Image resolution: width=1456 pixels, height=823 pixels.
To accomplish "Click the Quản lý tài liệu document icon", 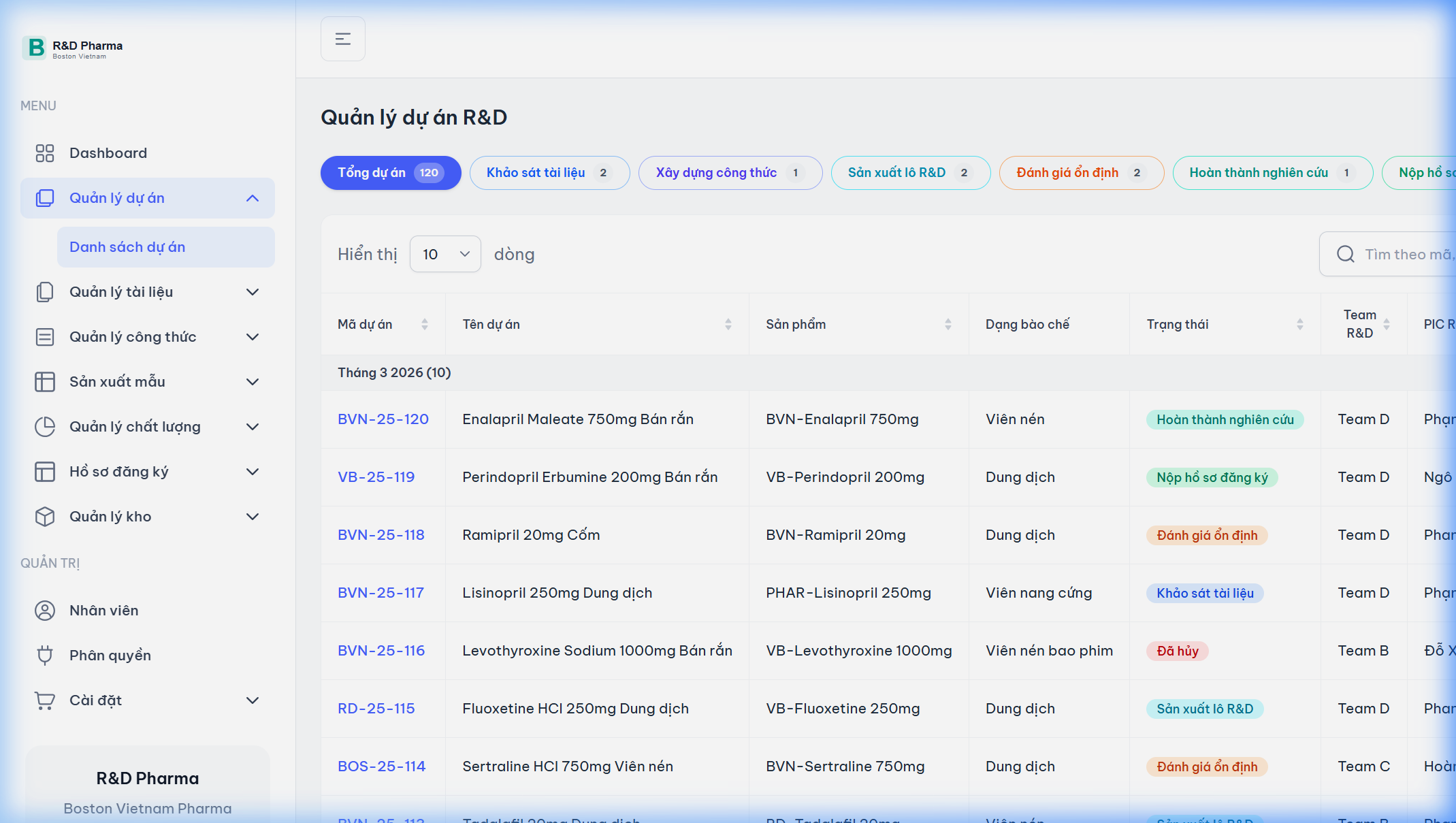I will click(x=45, y=291).
